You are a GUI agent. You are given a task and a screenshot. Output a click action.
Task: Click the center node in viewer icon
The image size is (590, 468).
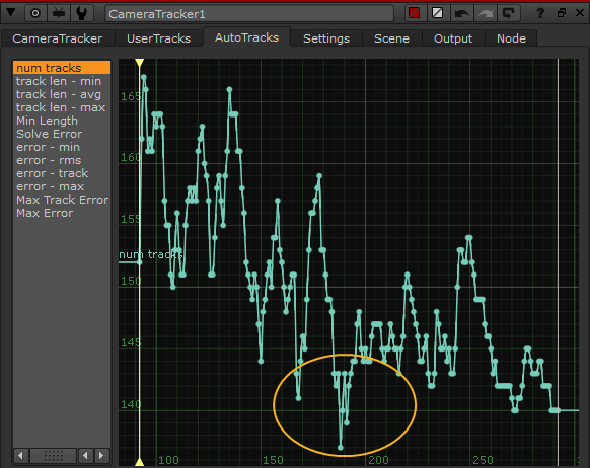tap(35, 14)
